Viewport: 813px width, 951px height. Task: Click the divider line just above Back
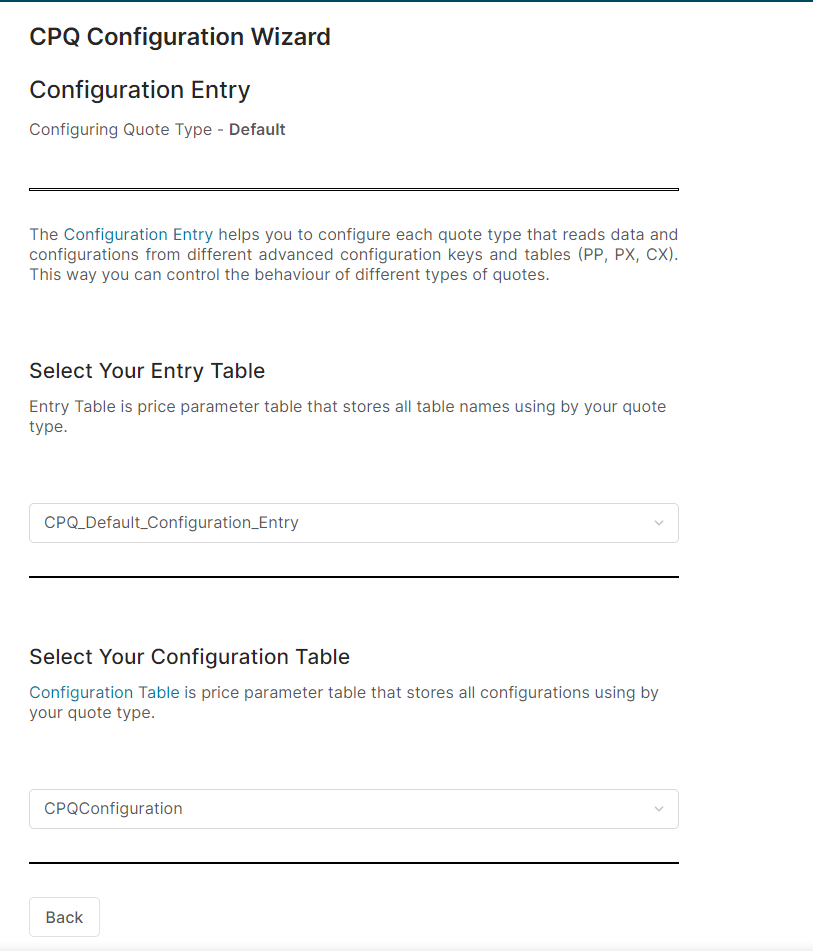354,863
